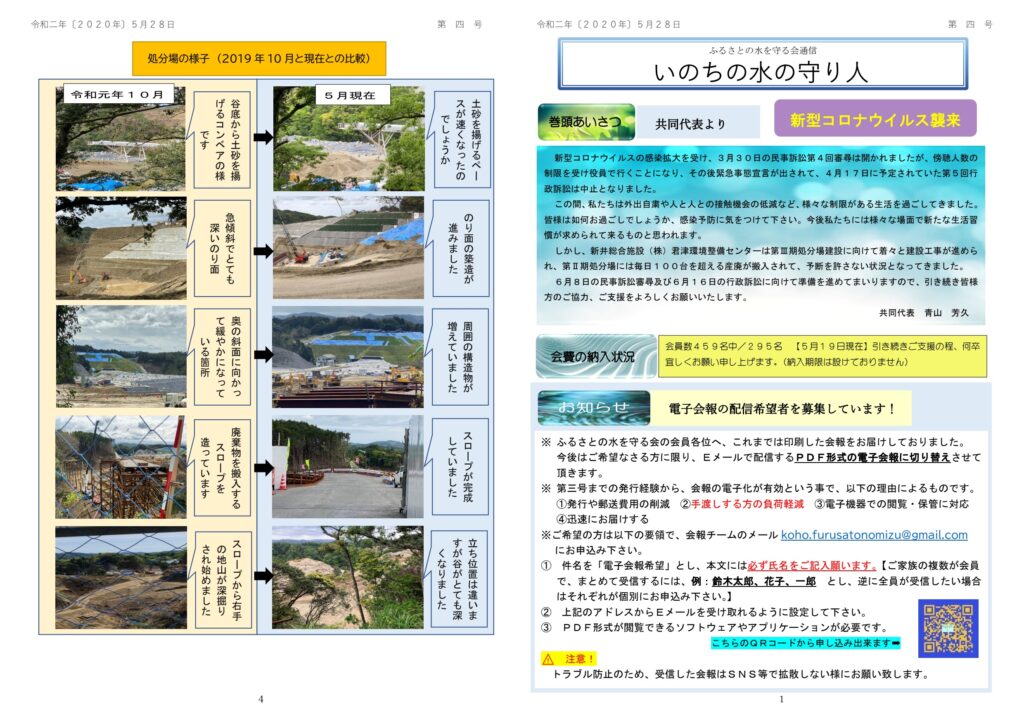This screenshot has height=724, width=1024.
Task: Open the photo beside 立ち位置は違いますが caption
Action: (x=348, y=578)
